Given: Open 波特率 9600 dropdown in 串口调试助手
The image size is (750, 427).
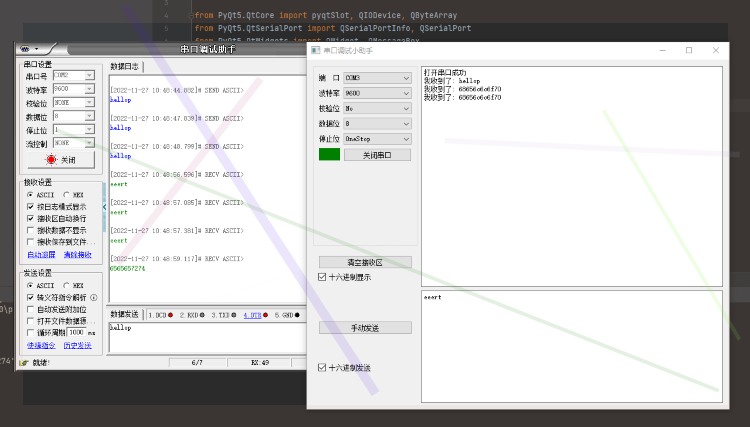Looking at the screenshot, I should pos(74,89).
